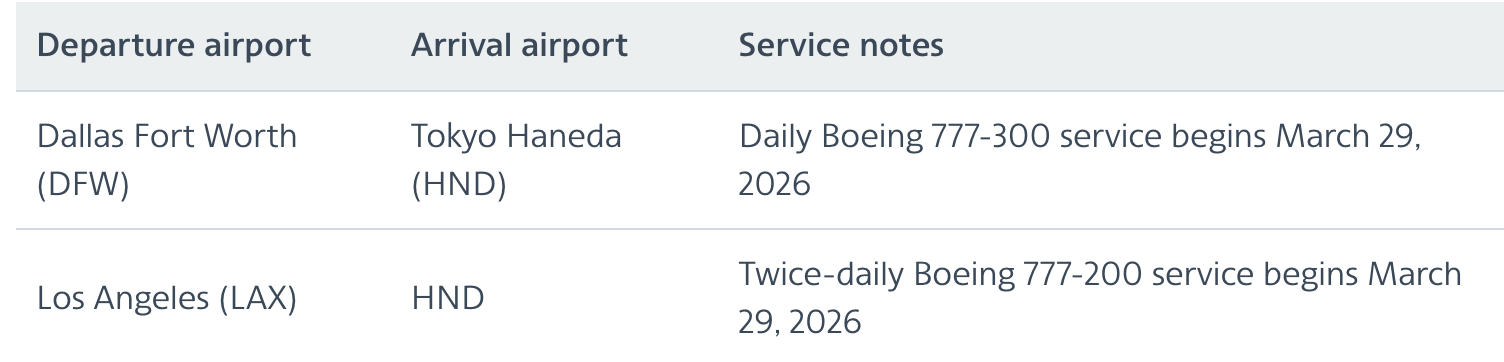Click the (DFW) airport code
Screen dimensions: 1504x362
(83, 186)
